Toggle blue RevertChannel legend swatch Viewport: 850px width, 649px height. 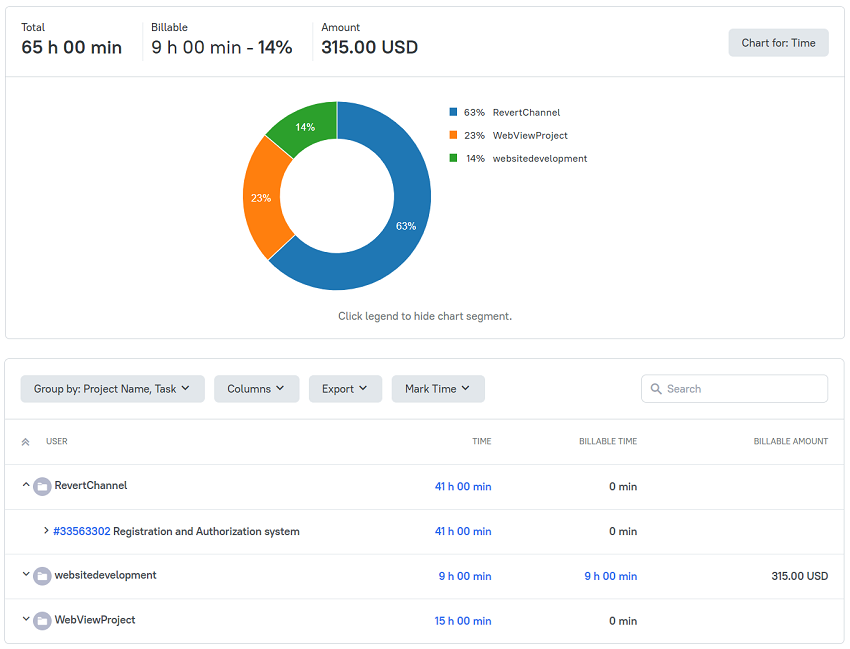(x=453, y=112)
